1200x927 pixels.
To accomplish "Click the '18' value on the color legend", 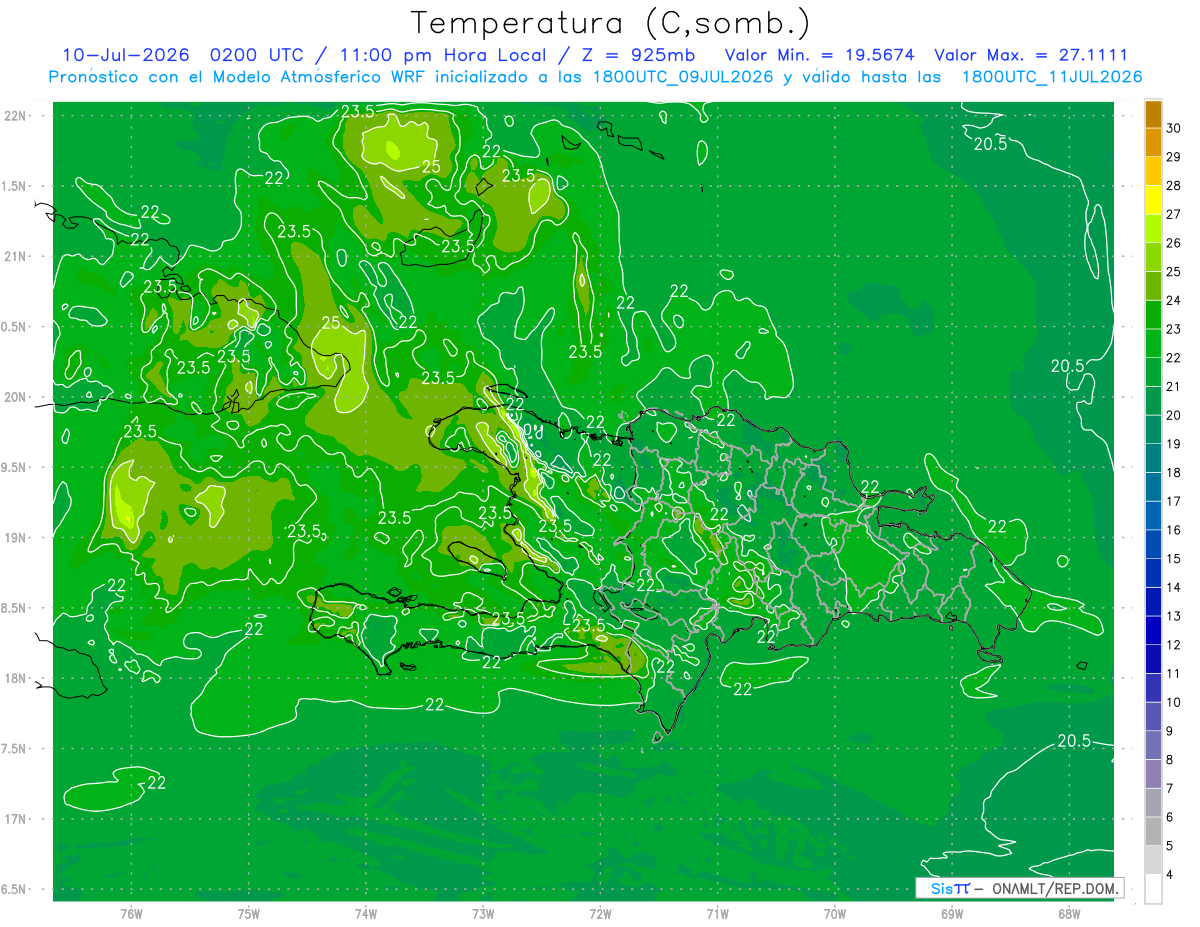I will pos(1174,473).
